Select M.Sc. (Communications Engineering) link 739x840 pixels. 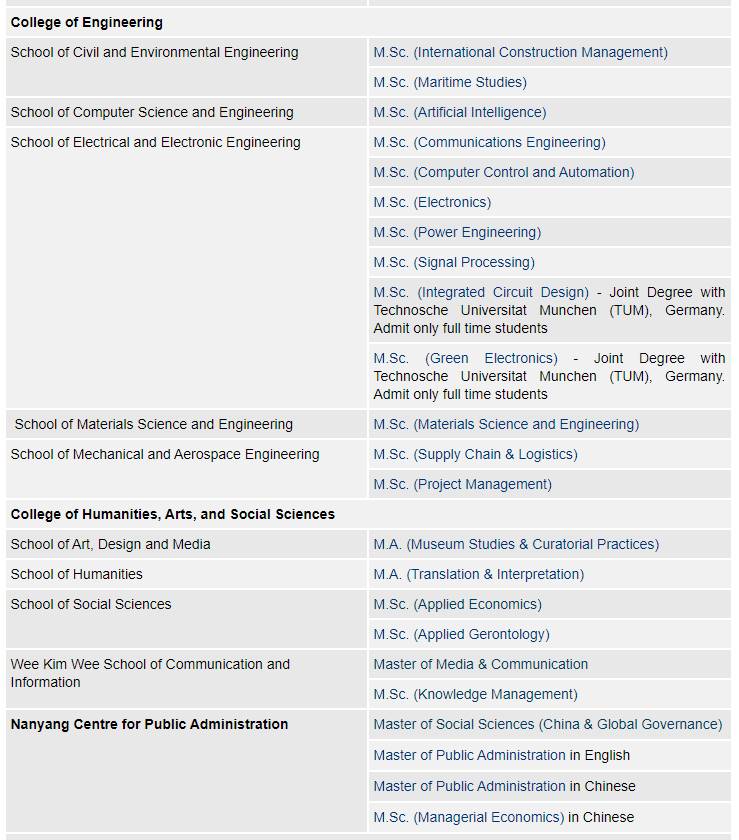tap(489, 142)
